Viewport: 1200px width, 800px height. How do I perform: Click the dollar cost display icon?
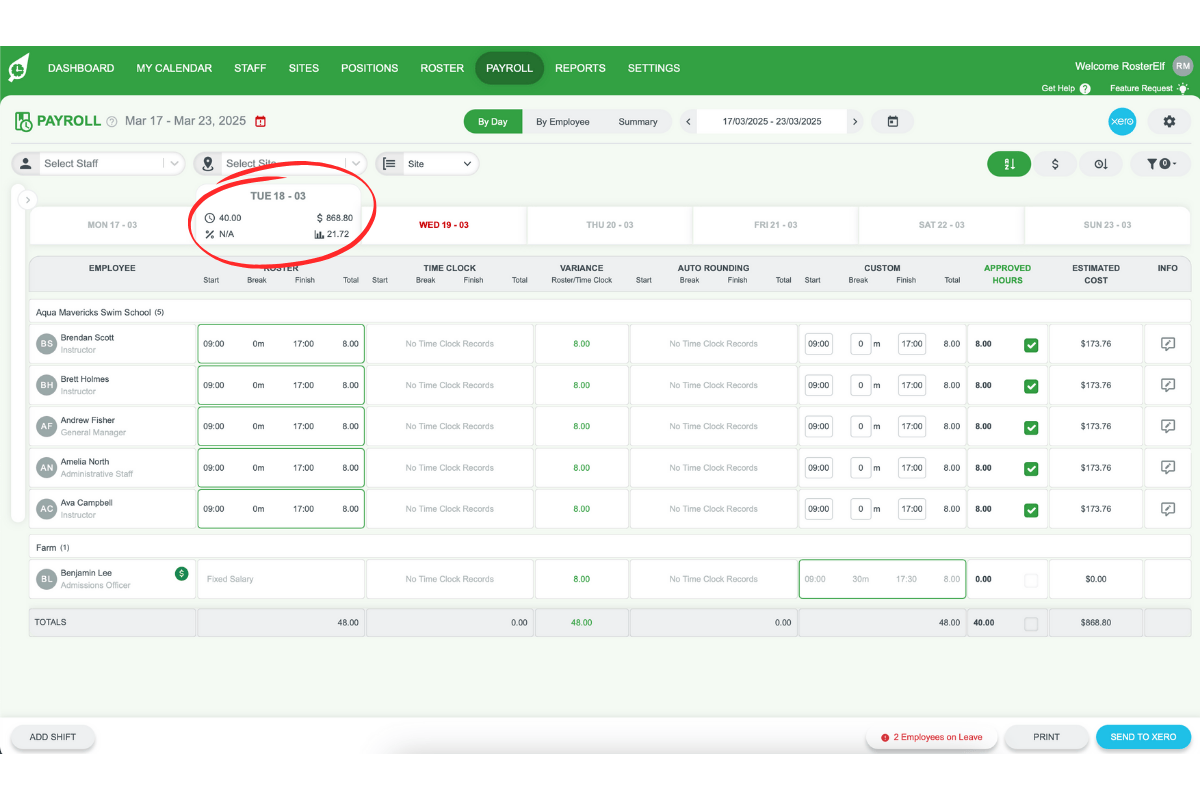1055,163
